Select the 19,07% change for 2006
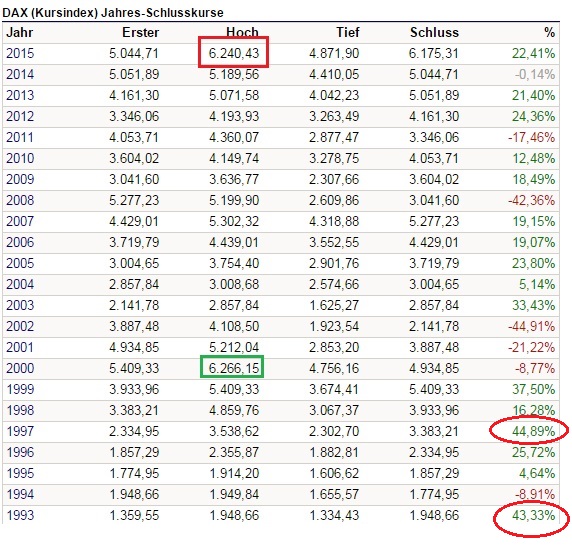Screen dimensions: 572x551 pyautogui.click(x=533, y=242)
